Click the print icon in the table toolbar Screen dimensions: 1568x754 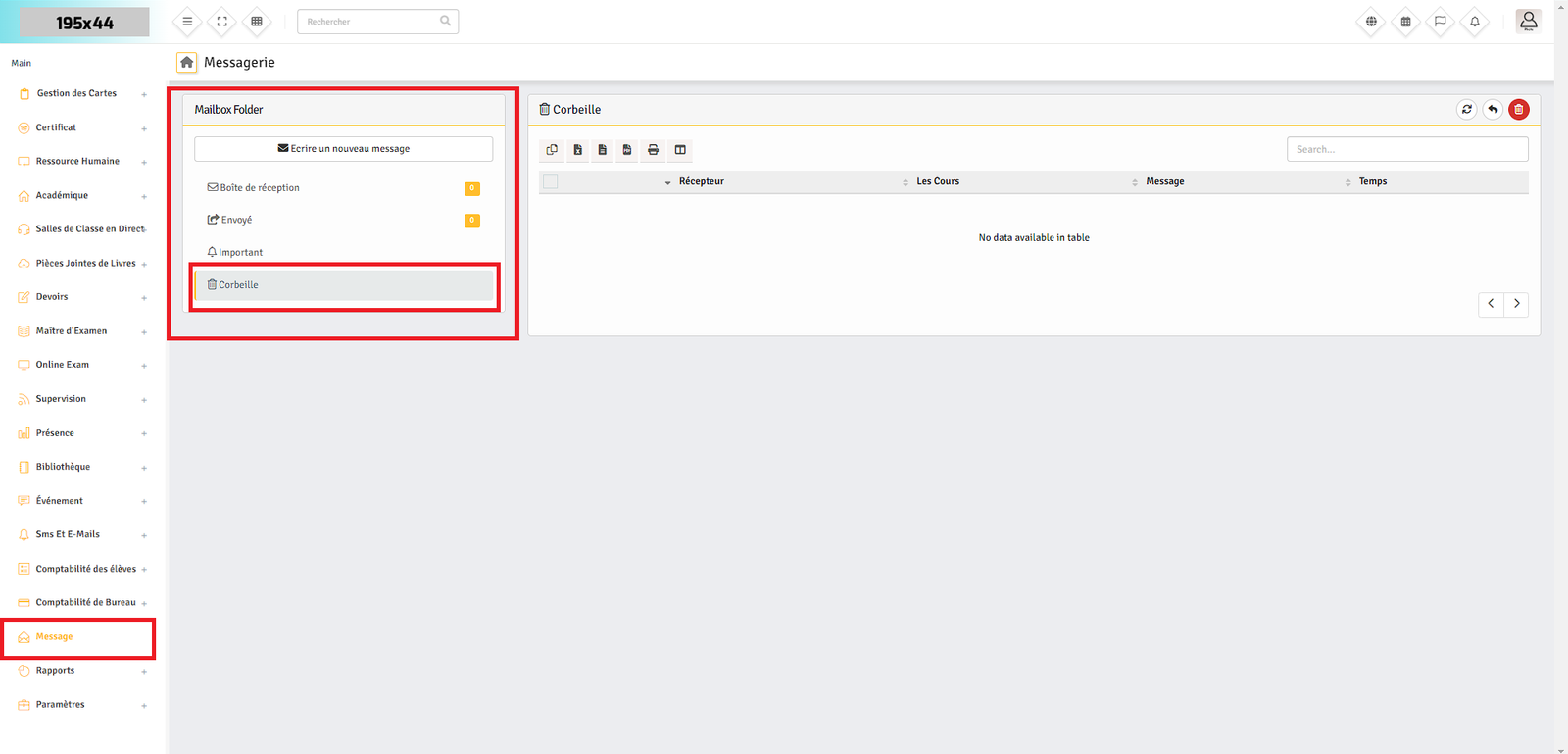coord(653,150)
